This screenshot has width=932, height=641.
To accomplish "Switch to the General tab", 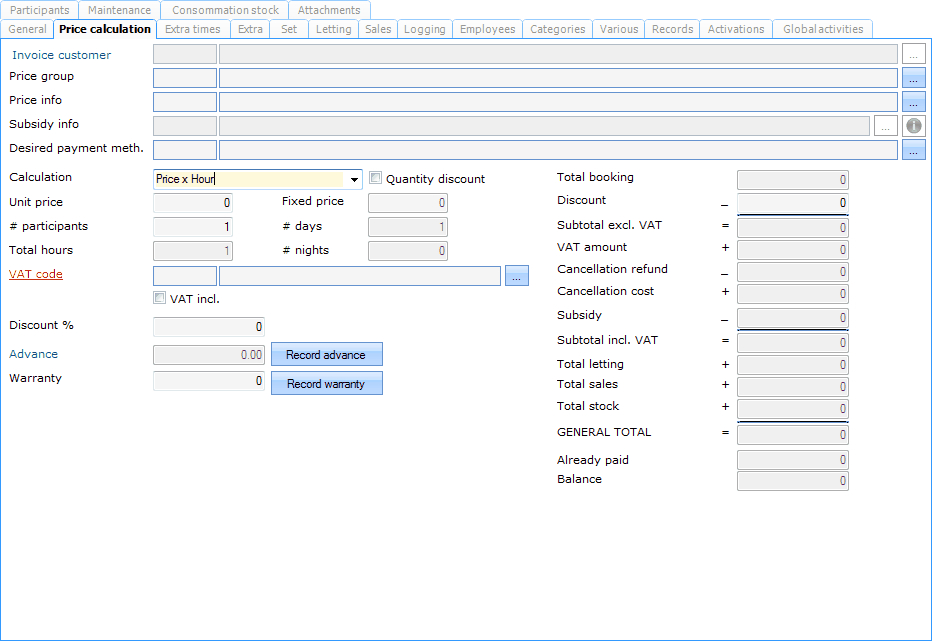I will [x=27, y=29].
